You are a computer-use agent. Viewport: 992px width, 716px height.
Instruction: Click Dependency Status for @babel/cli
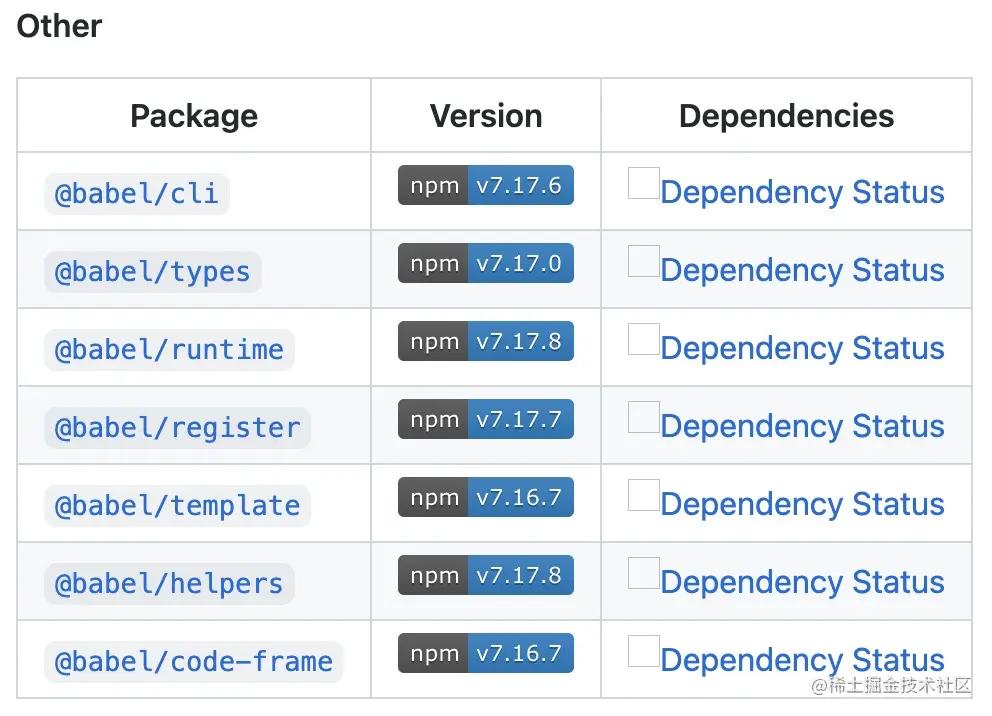[x=802, y=192]
